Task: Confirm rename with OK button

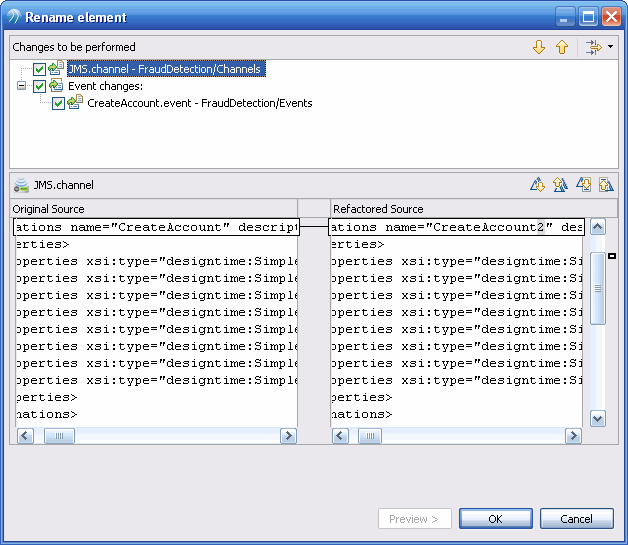Action: point(496,519)
